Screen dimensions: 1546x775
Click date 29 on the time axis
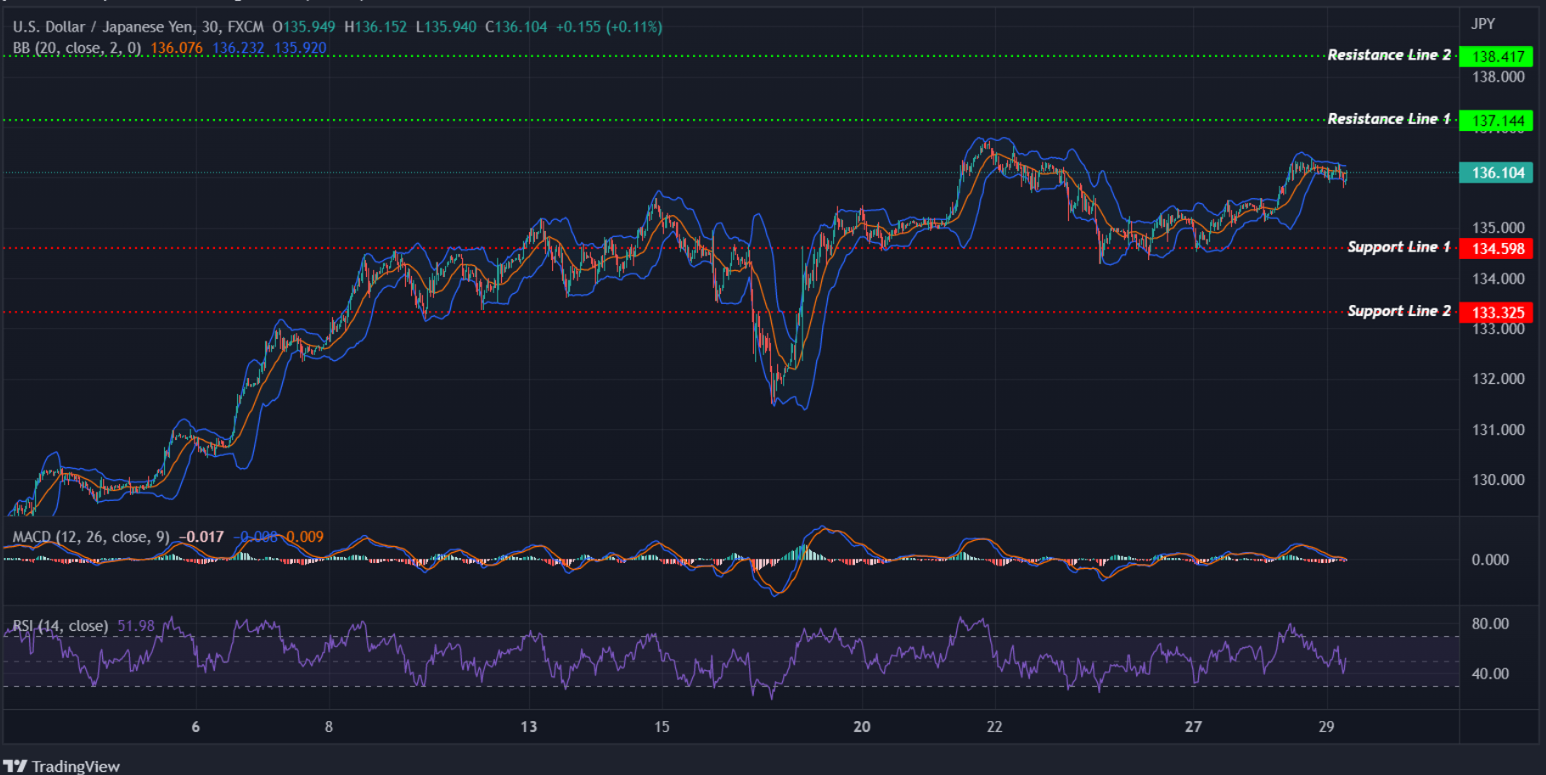[1327, 727]
